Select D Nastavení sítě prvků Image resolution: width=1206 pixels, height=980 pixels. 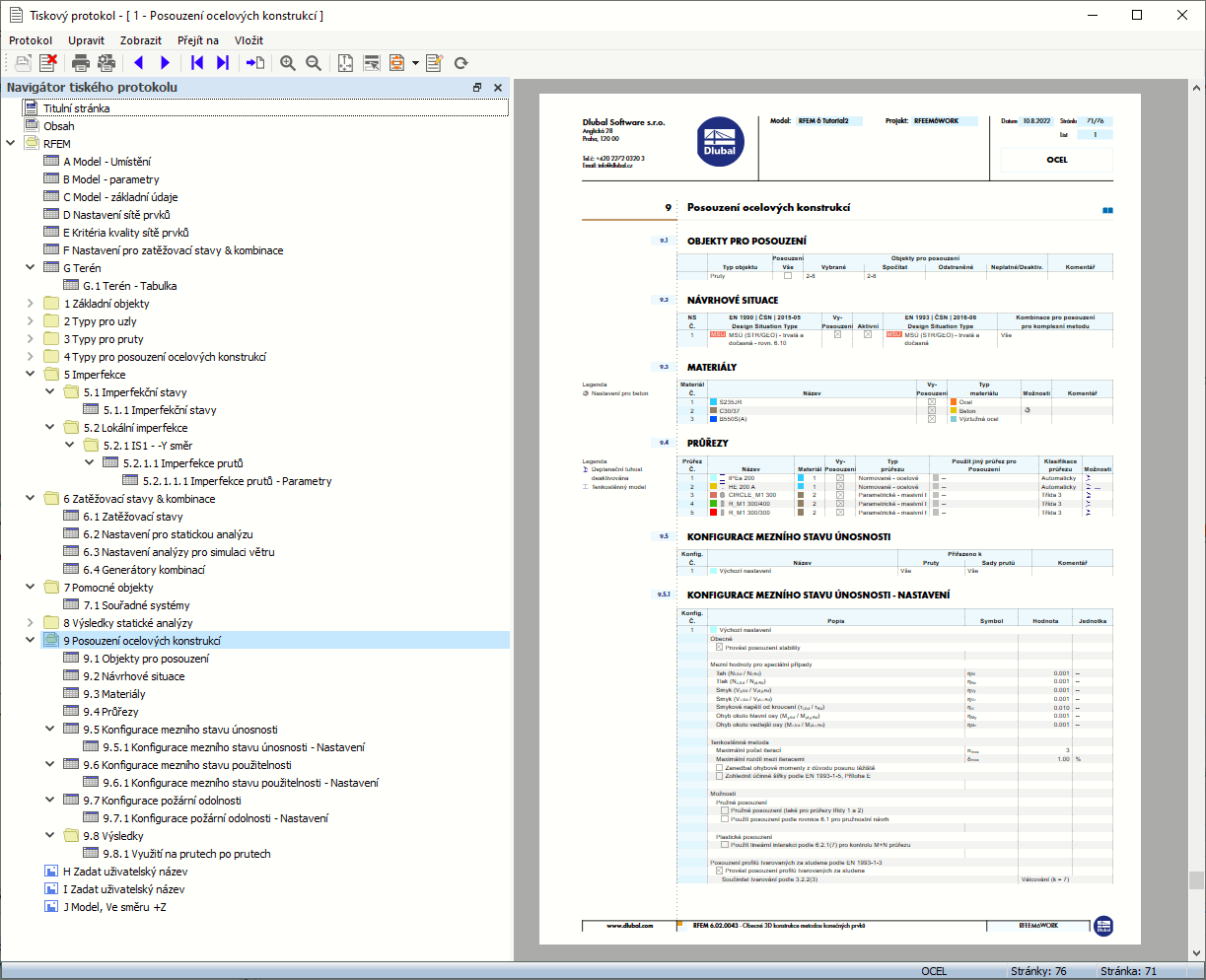coord(116,215)
